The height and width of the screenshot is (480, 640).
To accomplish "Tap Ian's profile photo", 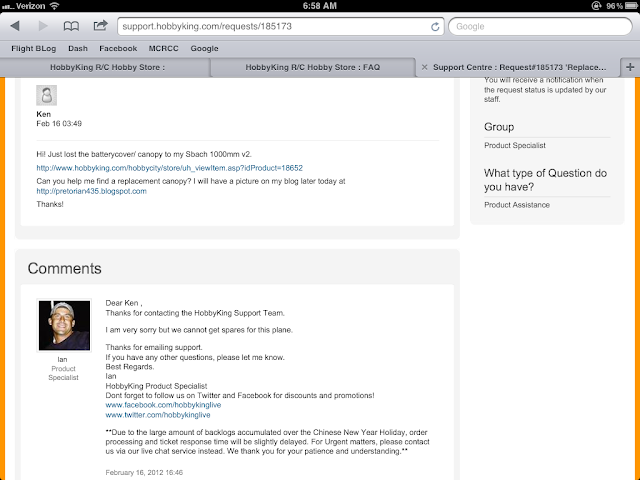I will [x=64, y=325].
